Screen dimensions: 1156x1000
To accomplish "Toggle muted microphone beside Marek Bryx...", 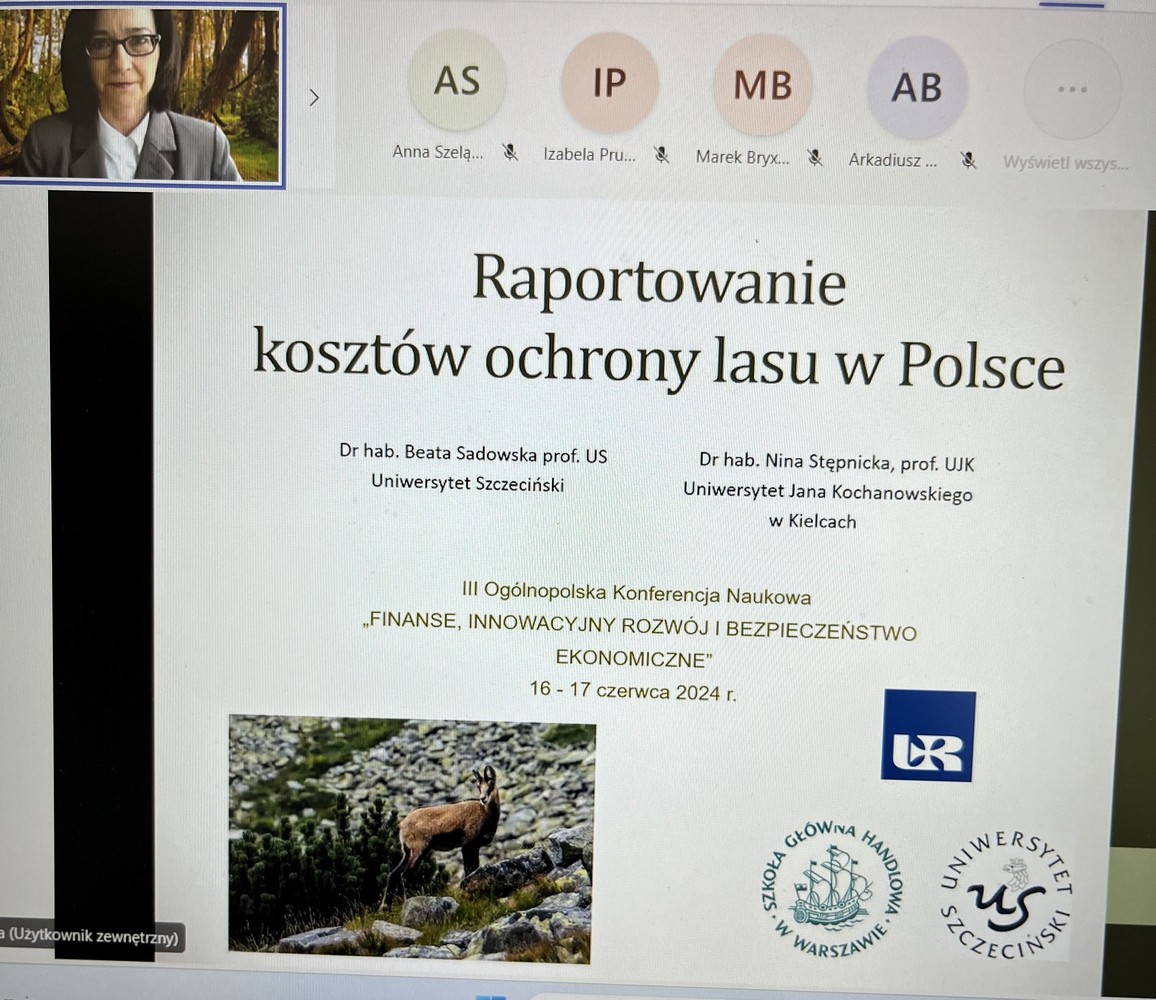I will tap(815, 157).
